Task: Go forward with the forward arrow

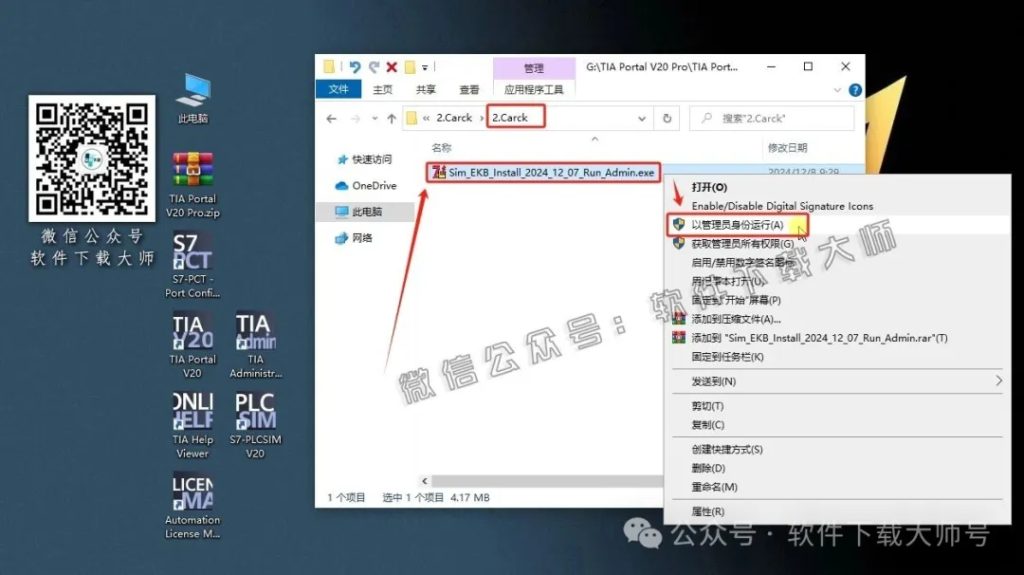Action: coord(355,118)
